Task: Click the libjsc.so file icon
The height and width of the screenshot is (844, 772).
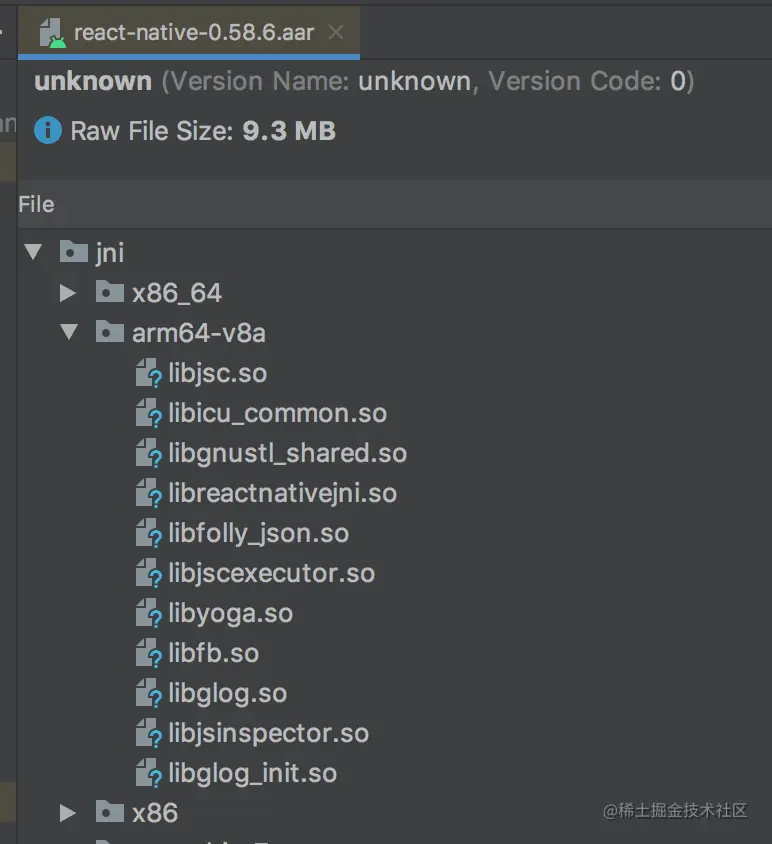Action: point(149,374)
